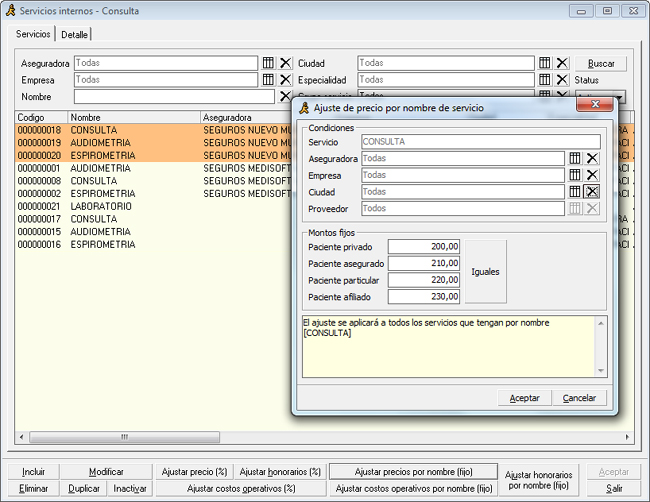Screen dimensions: 650x502
Task: Select row 000000018 CONSULTA
Action: pyautogui.click(x=153, y=130)
